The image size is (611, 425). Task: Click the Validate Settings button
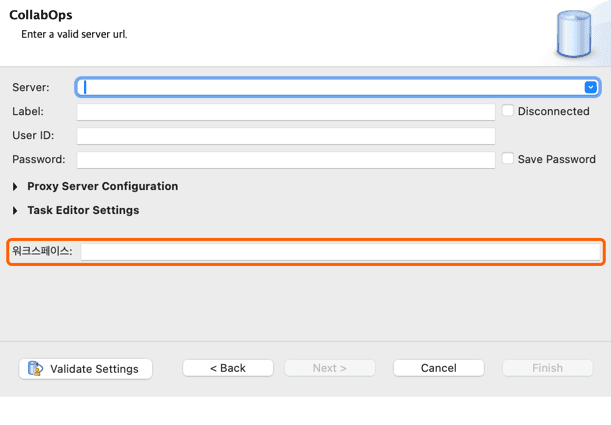[85, 369]
